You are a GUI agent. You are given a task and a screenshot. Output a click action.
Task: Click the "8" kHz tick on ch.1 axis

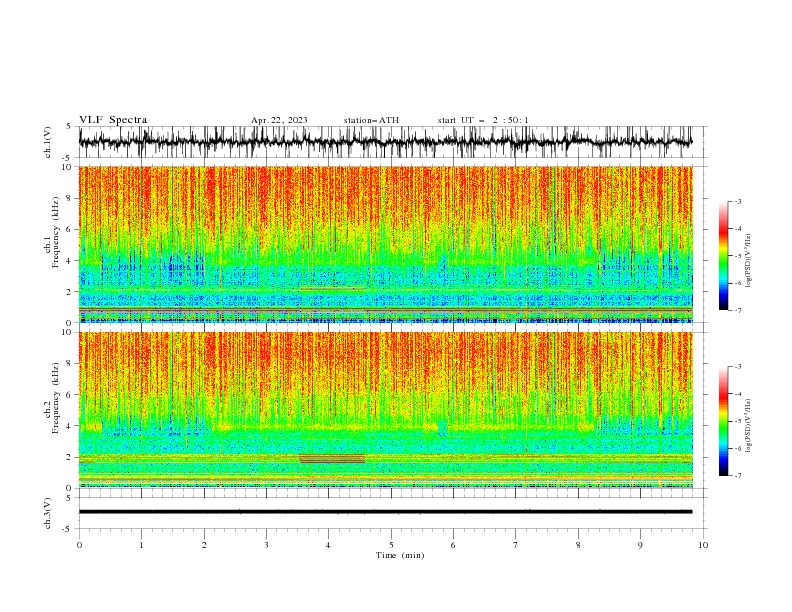click(70, 198)
